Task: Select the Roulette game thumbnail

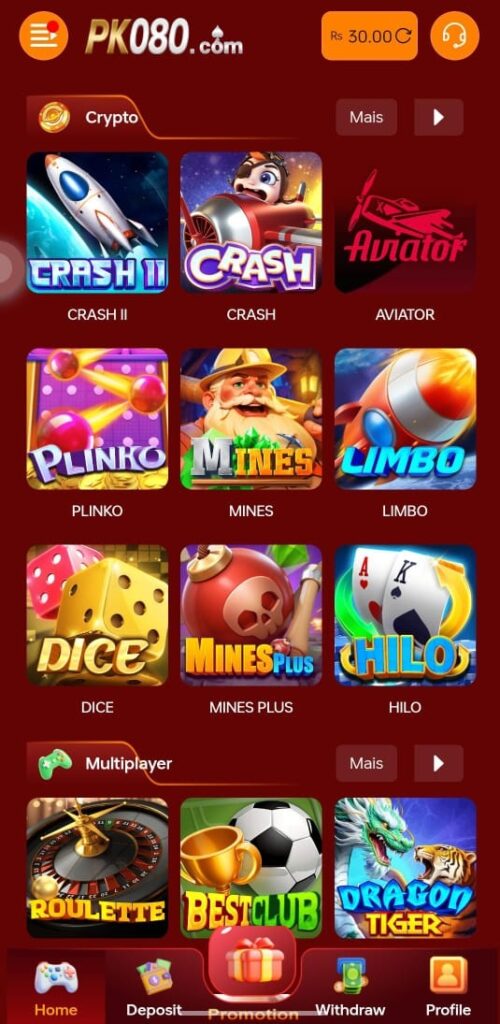Action: [x=97, y=868]
